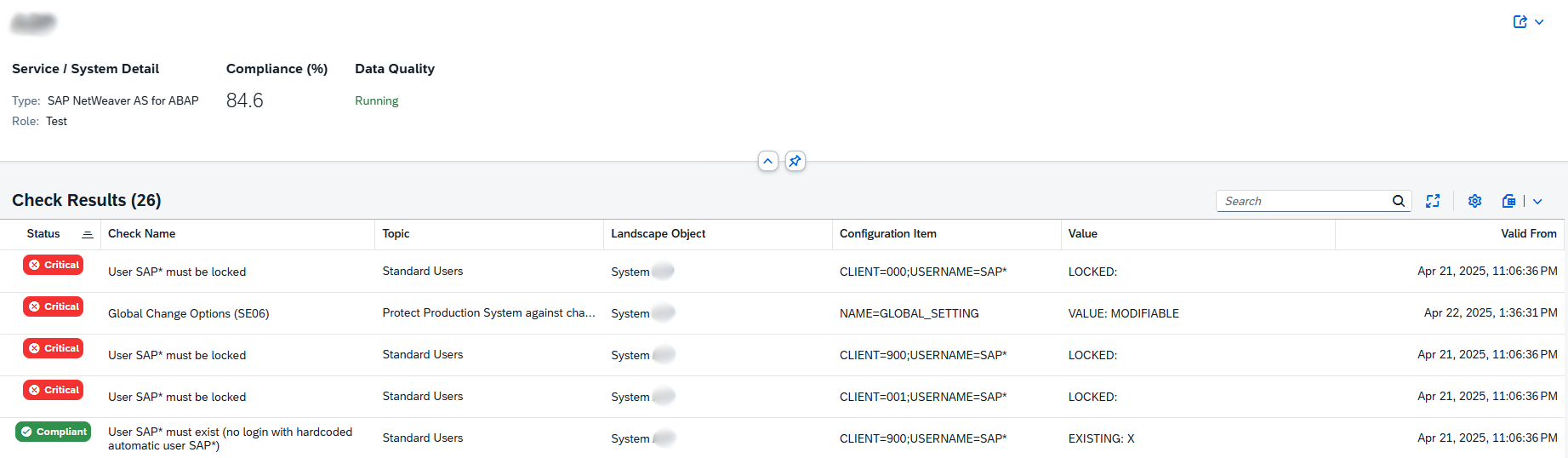Select the CLIENT=000;USERNAME=SAP* row
Screen dimensions: 1568x458
click(922, 272)
